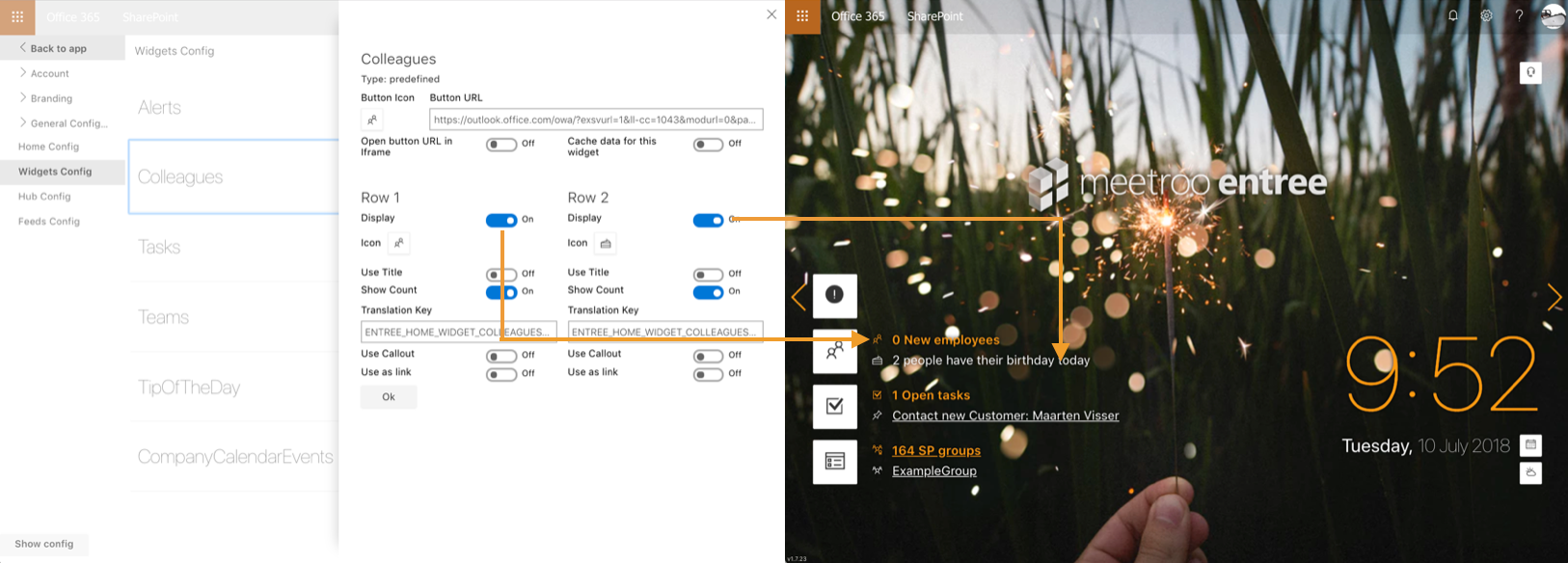The image size is (1568, 563).
Task: Choose the Colleagues Button Icon picker
Action: point(372,120)
